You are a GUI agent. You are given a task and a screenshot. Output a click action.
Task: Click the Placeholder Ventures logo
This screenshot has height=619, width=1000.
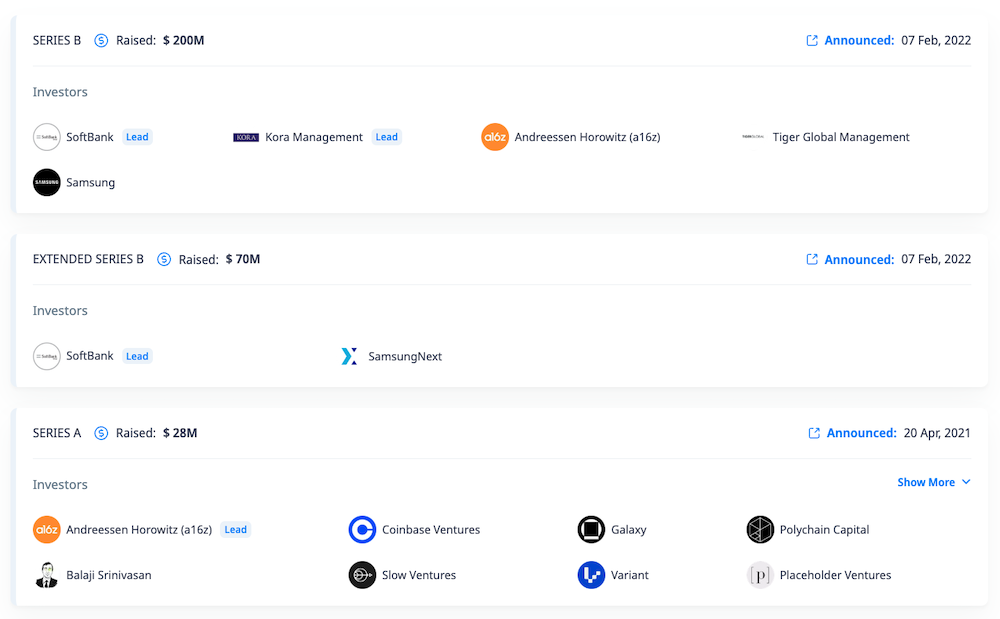click(760, 575)
